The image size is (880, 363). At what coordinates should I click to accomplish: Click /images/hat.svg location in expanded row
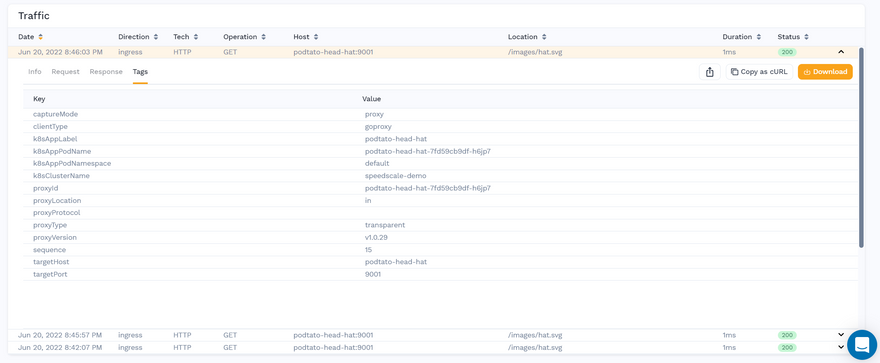pos(535,52)
